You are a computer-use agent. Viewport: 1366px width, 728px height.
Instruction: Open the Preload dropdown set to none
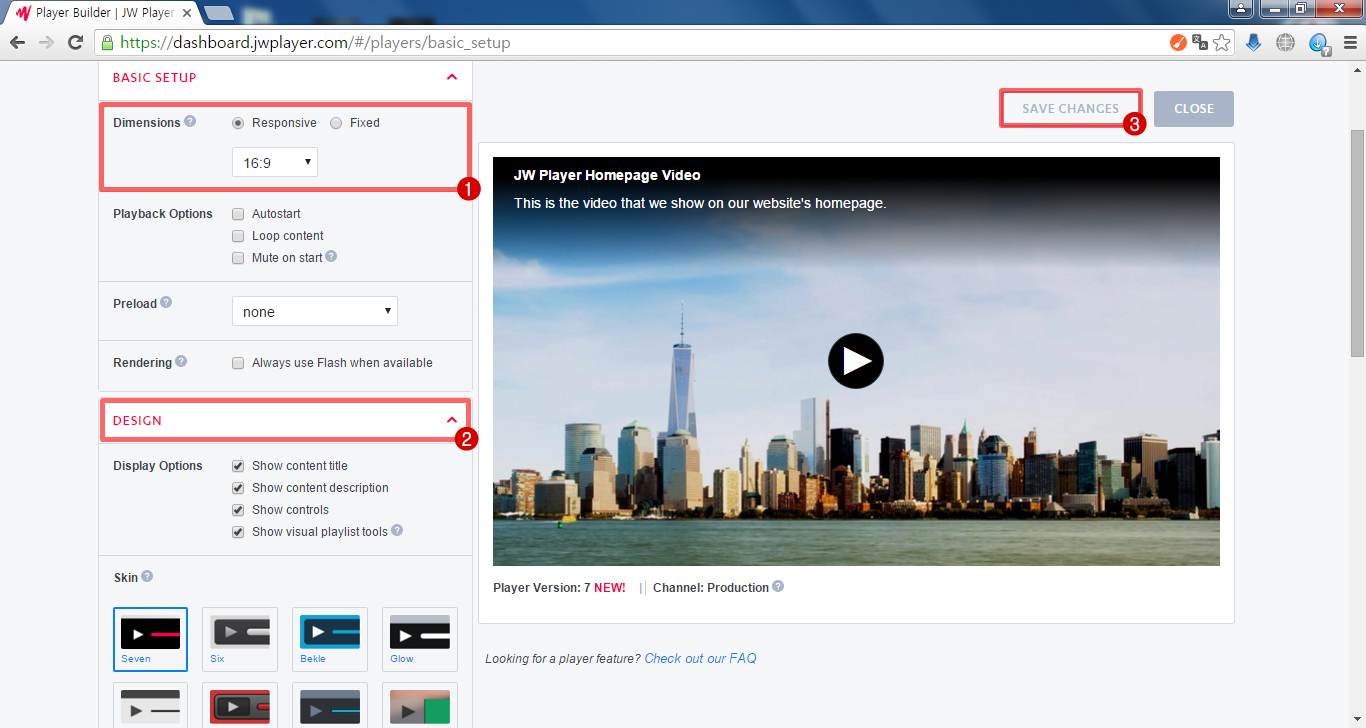click(x=315, y=311)
